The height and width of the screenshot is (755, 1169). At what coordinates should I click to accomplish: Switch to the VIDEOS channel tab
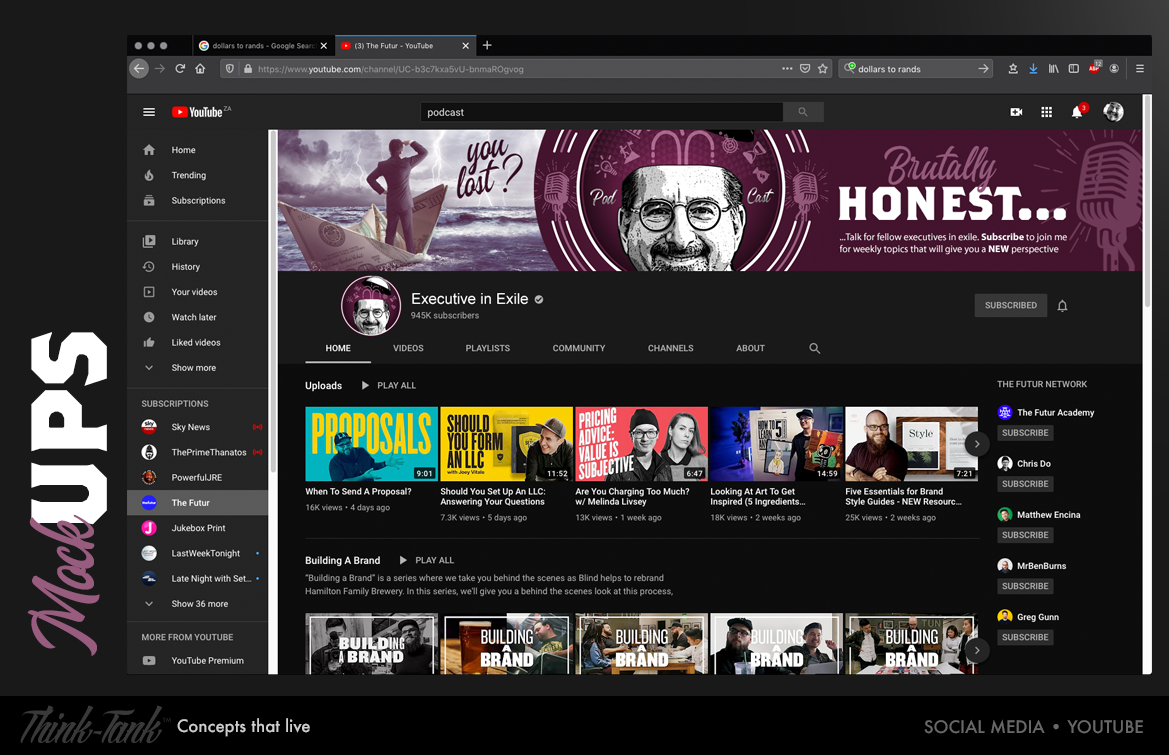[408, 348]
